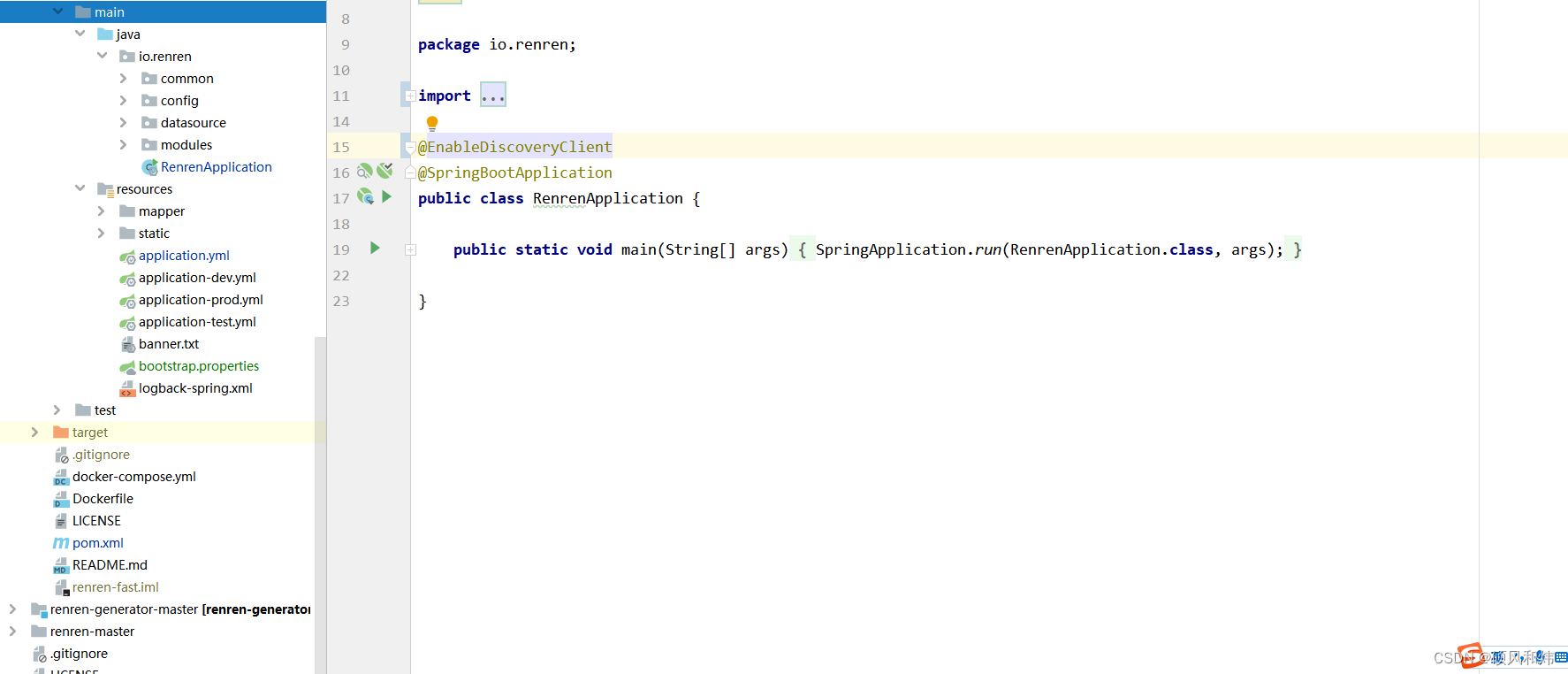
Task: Click the Maven pom.xml icon
Action: coord(61,543)
